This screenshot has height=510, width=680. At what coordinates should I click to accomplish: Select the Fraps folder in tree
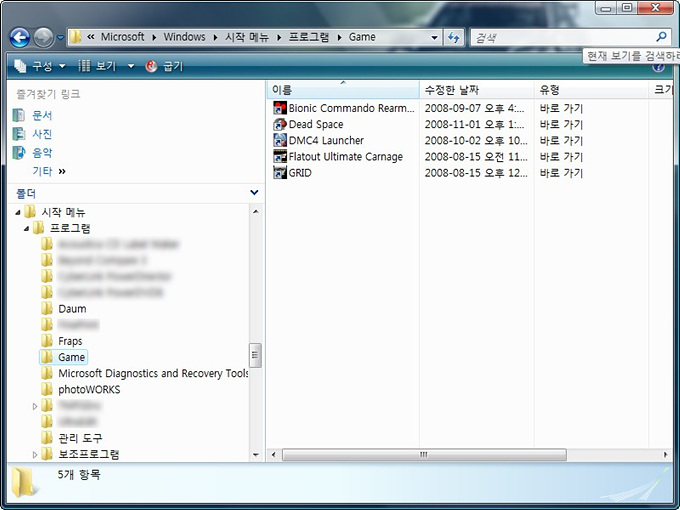point(70,341)
